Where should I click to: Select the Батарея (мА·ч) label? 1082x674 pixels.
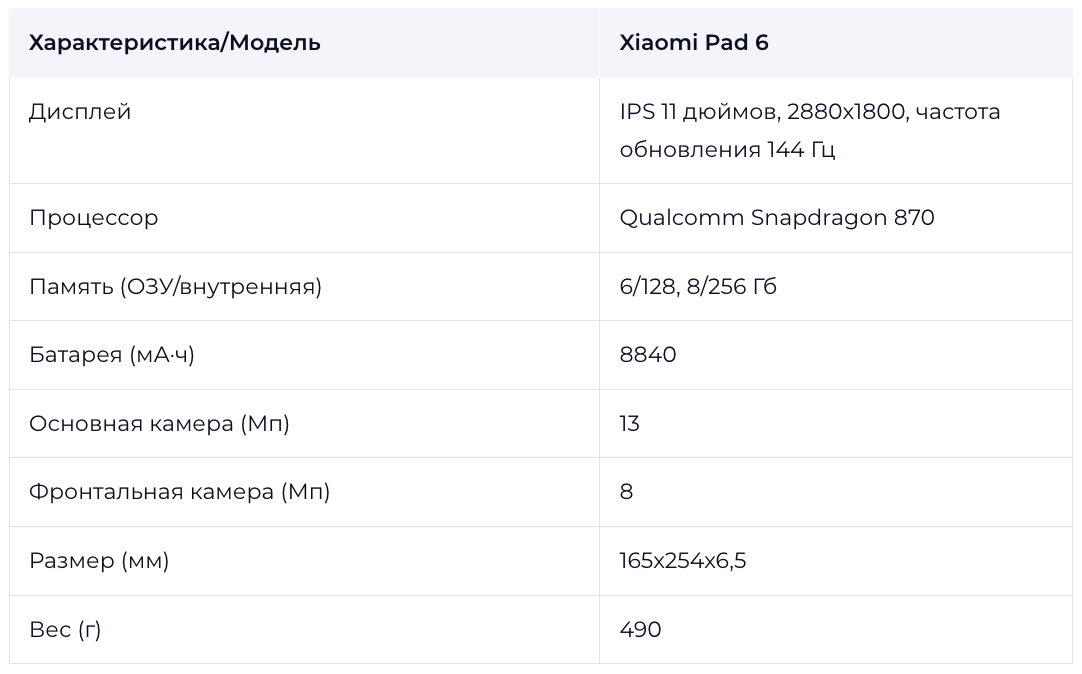pos(112,355)
